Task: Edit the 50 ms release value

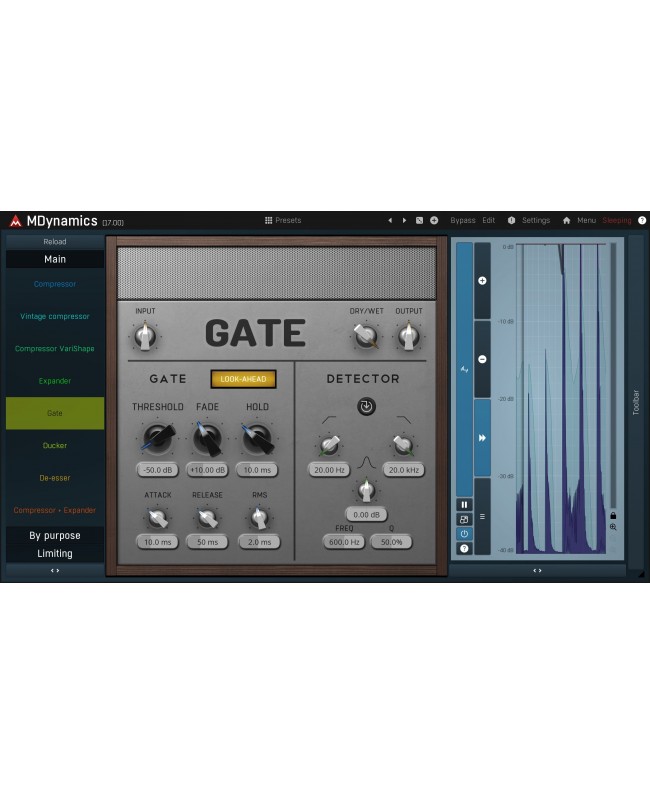Action: [207, 542]
